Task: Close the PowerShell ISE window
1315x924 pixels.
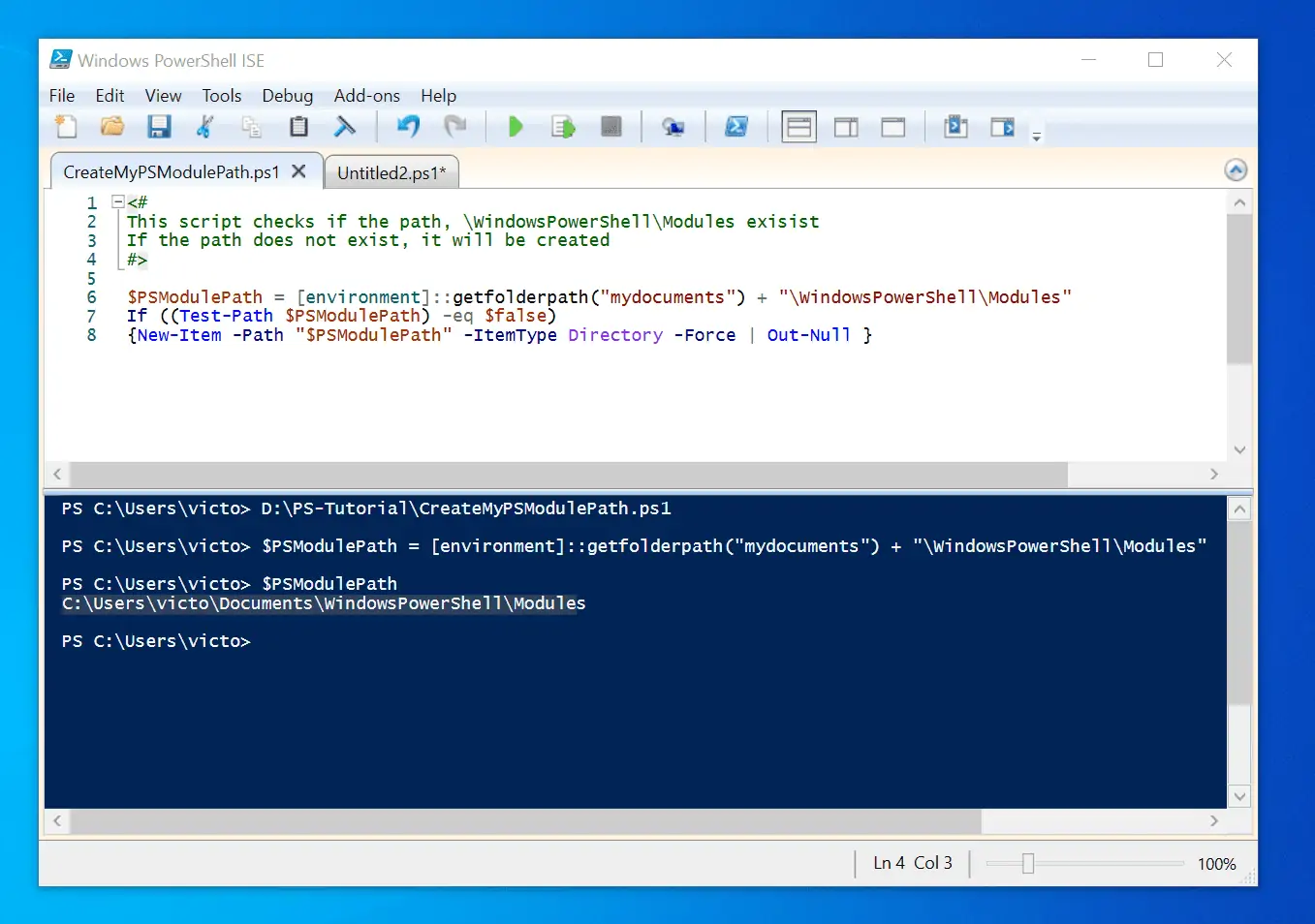Action: point(1224,60)
